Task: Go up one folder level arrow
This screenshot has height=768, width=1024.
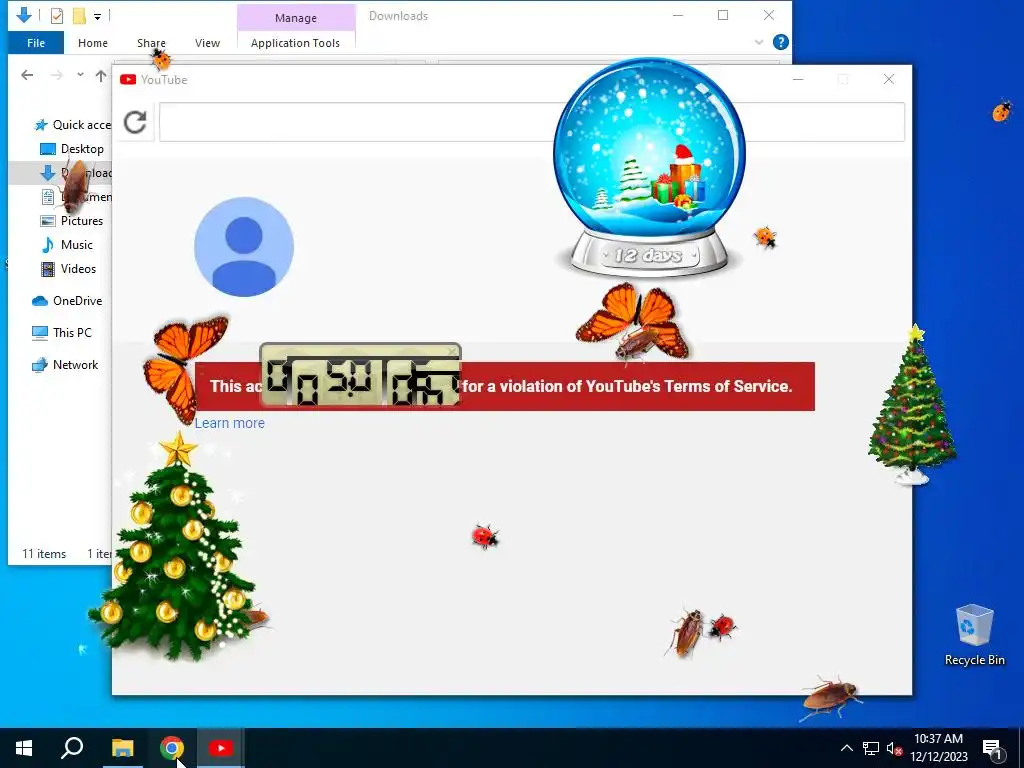Action: (x=101, y=76)
